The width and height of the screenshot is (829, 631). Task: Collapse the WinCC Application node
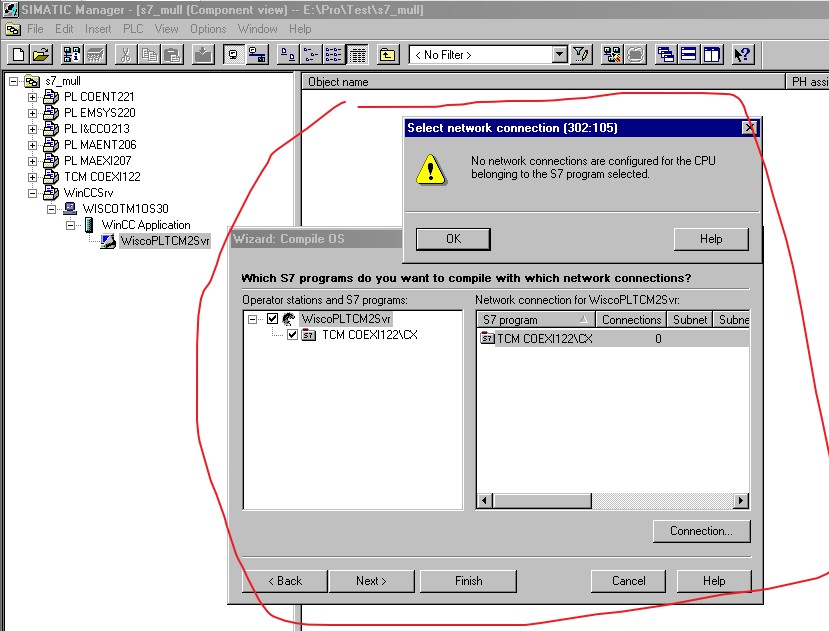(71, 225)
